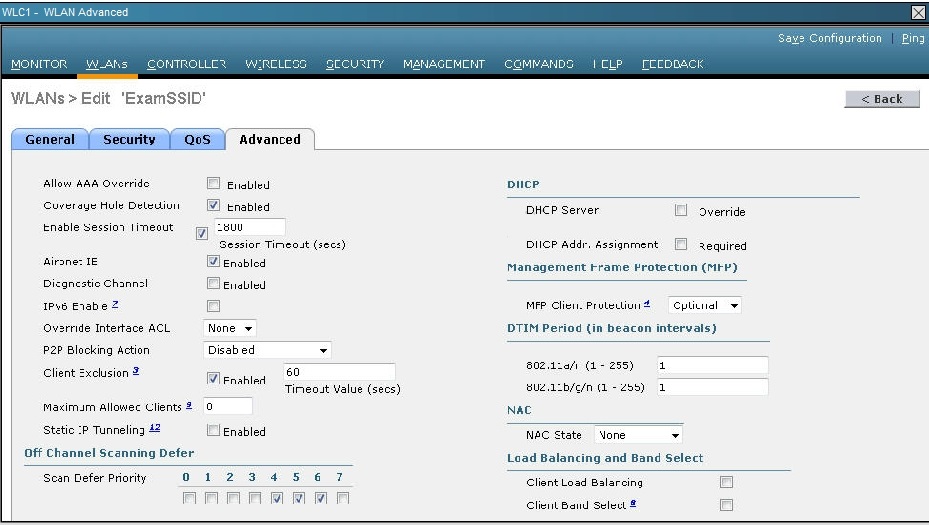Enable Allow AAA Override checkbox
Image resolution: width=929 pixels, height=525 pixels.
point(213,183)
